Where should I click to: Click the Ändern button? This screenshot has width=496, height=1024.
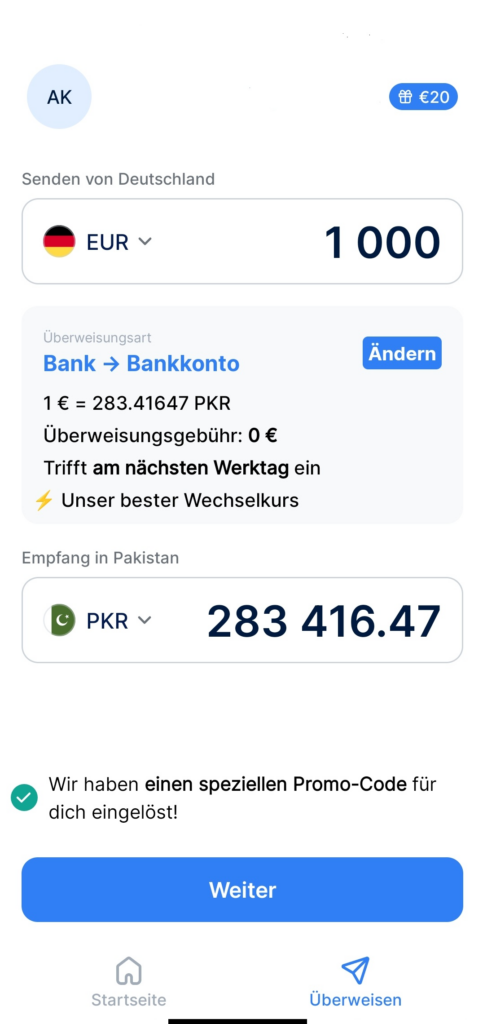tap(402, 353)
